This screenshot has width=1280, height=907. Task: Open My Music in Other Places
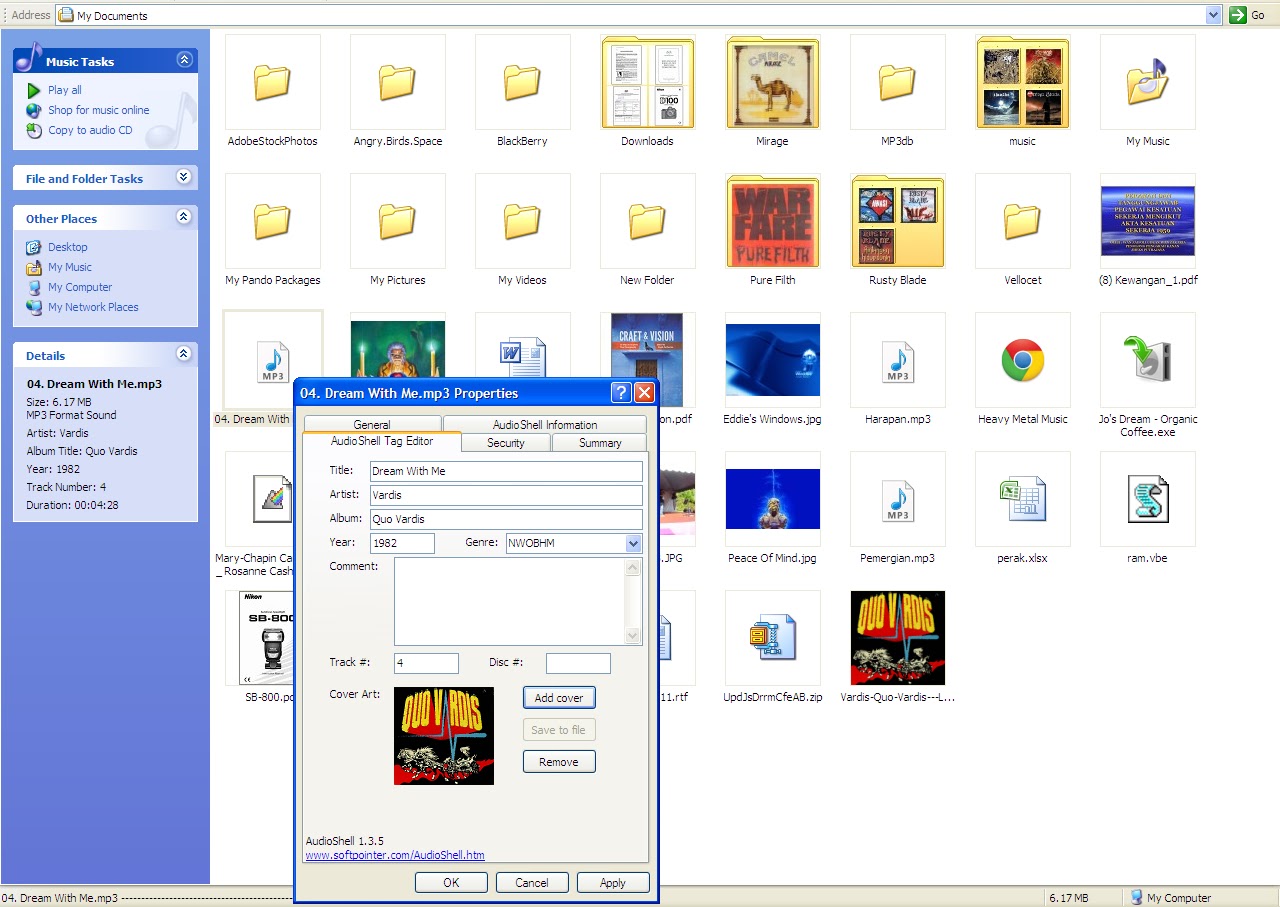pyautogui.click(x=70, y=267)
